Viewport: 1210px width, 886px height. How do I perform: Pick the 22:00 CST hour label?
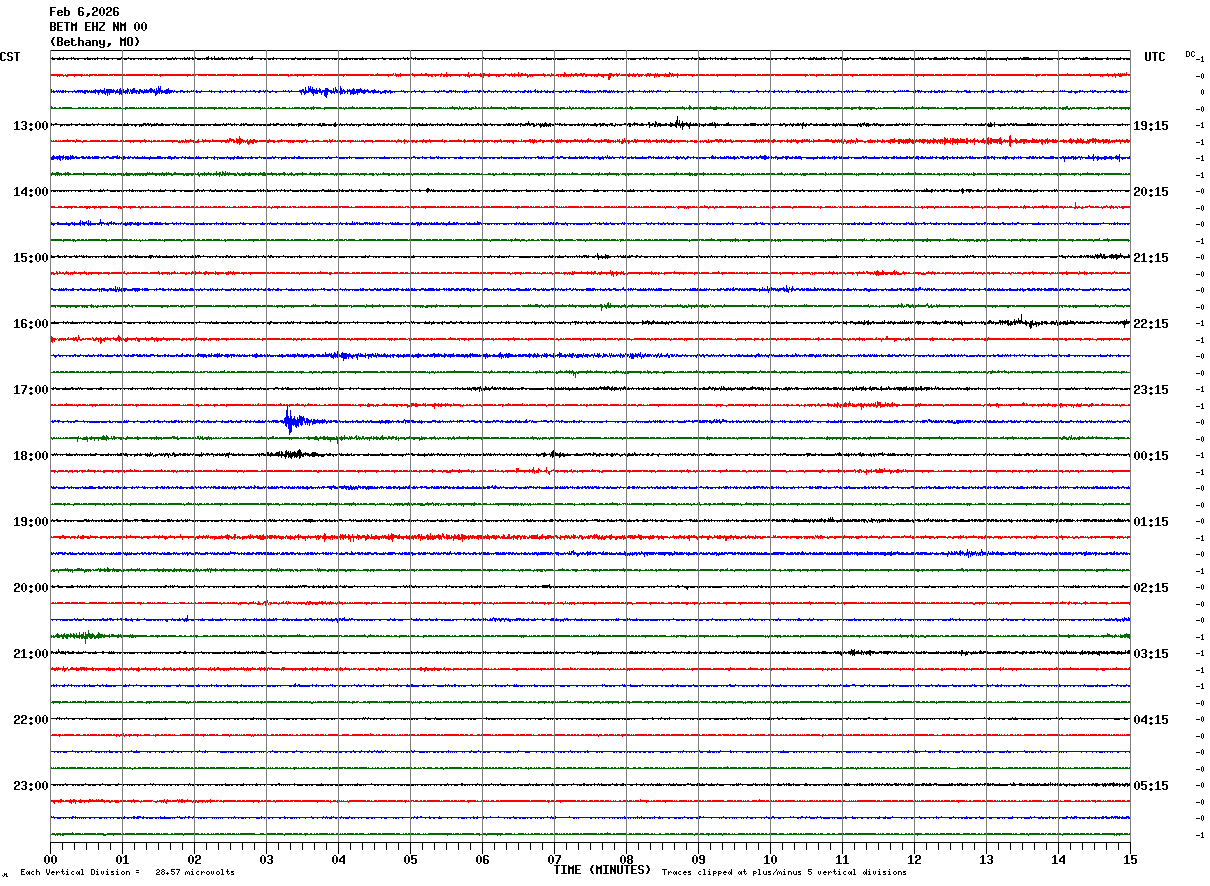pyautogui.click(x=31, y=719)
